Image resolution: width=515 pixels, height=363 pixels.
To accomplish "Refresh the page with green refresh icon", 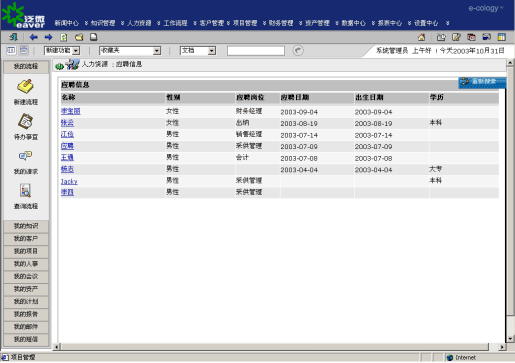I will coord(64,37).
